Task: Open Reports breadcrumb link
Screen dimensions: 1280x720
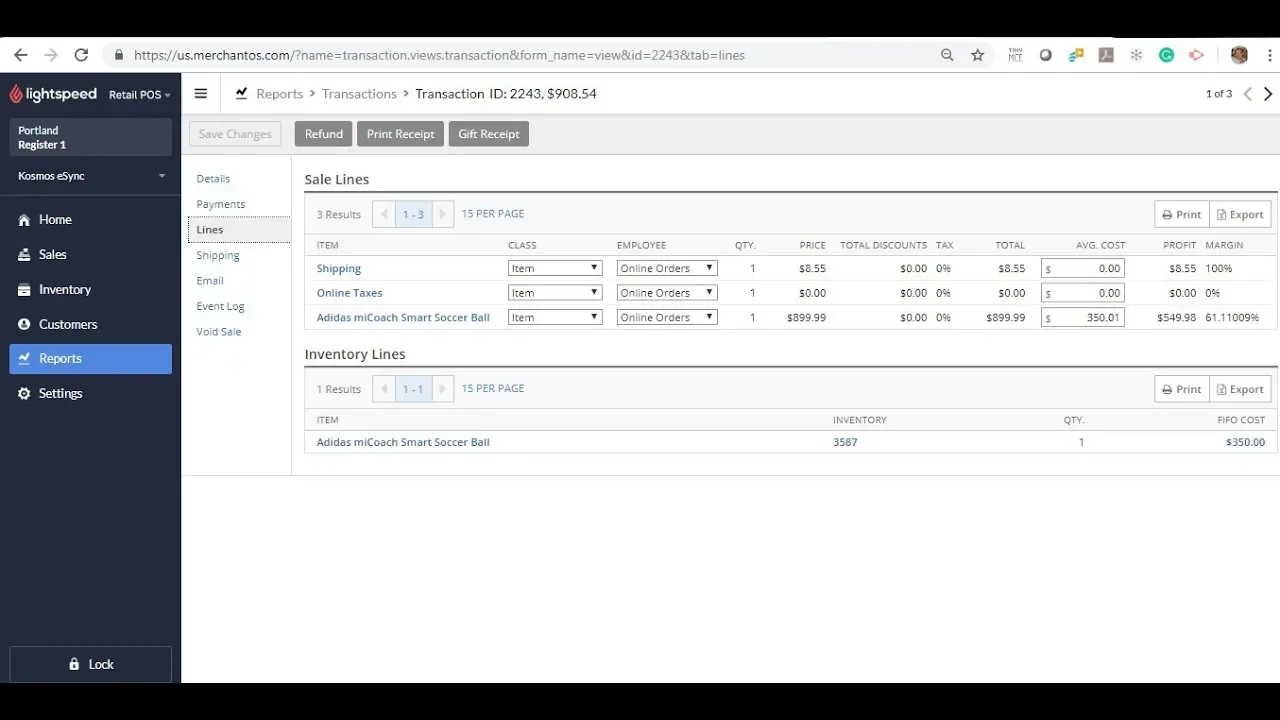Action: coord(280,93)
